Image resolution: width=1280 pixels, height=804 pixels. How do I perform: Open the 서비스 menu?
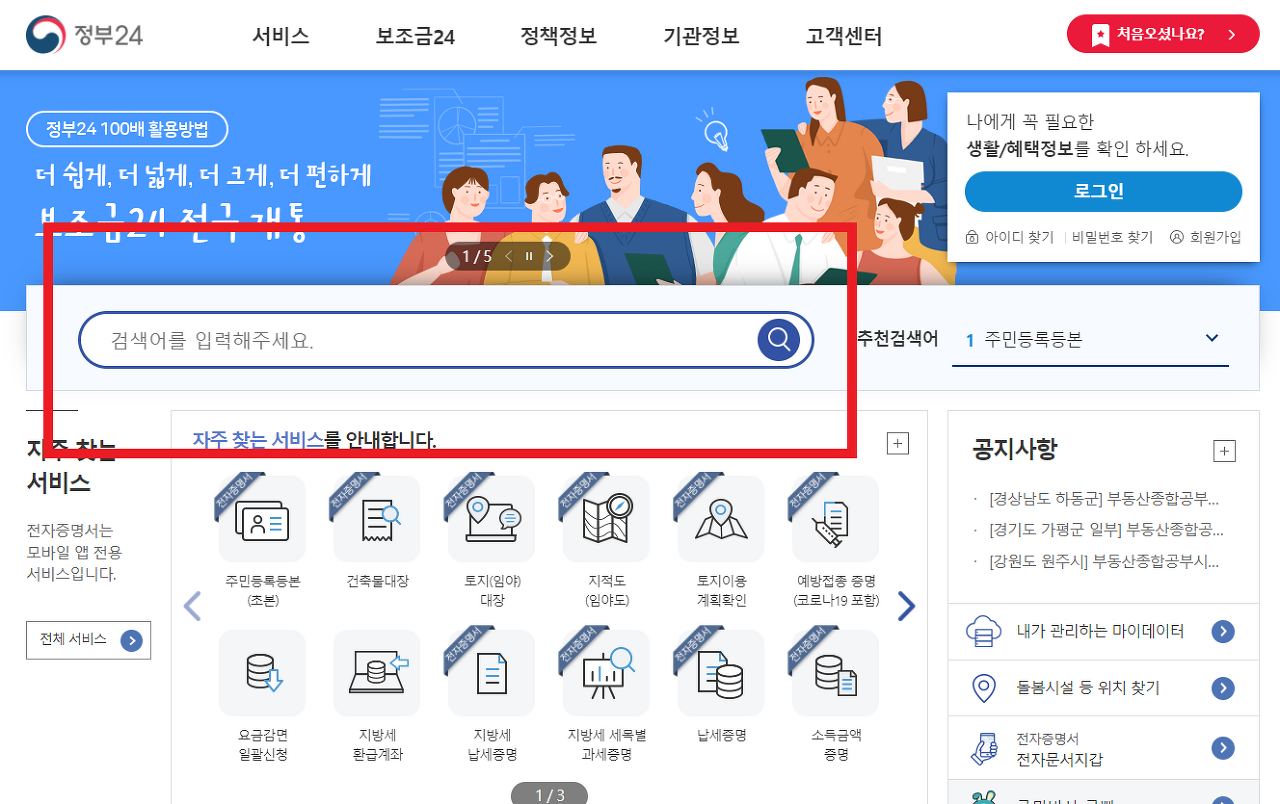point(281,37)
